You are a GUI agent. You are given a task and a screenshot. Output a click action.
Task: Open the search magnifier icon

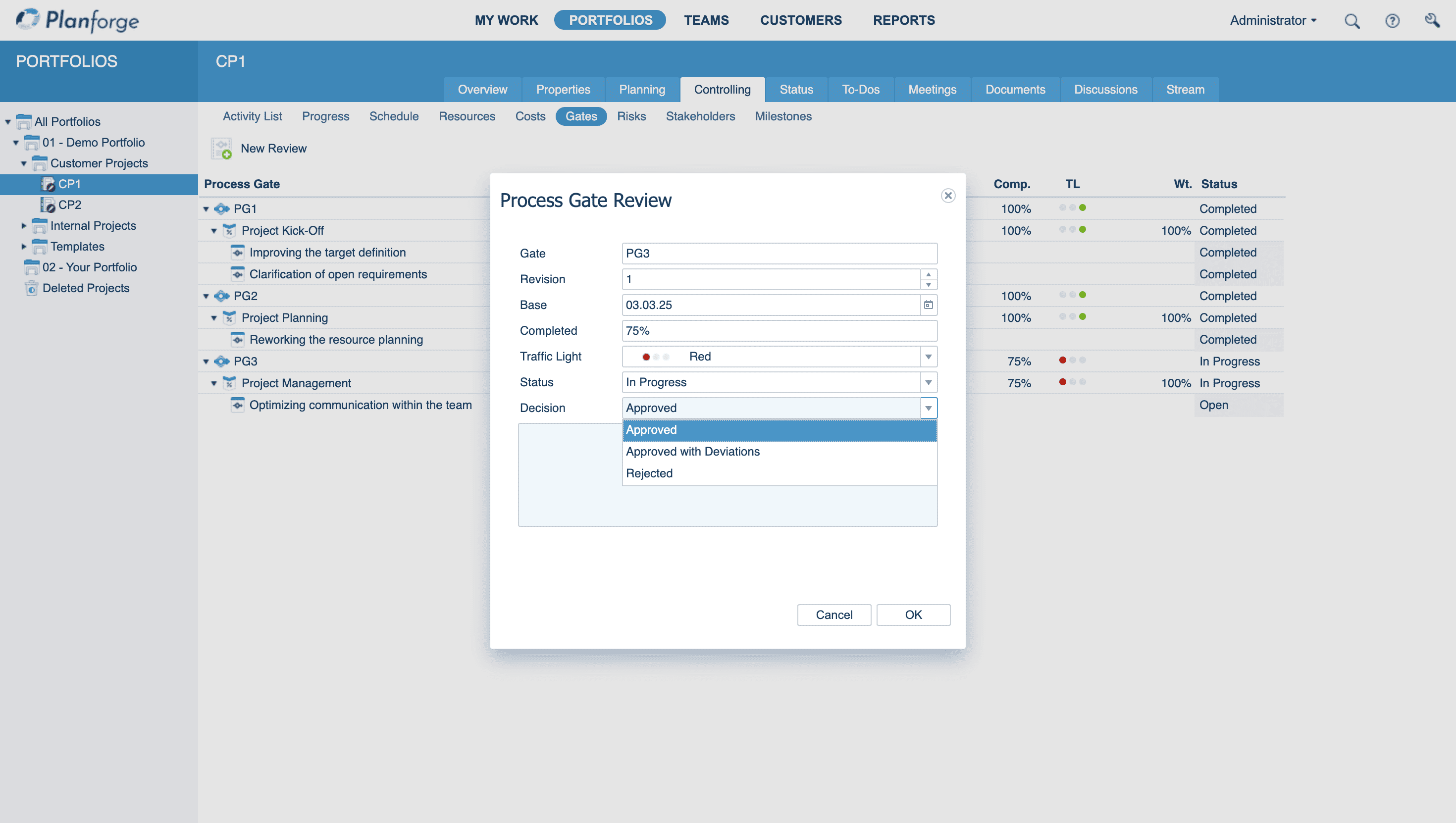pos(1352,21)
